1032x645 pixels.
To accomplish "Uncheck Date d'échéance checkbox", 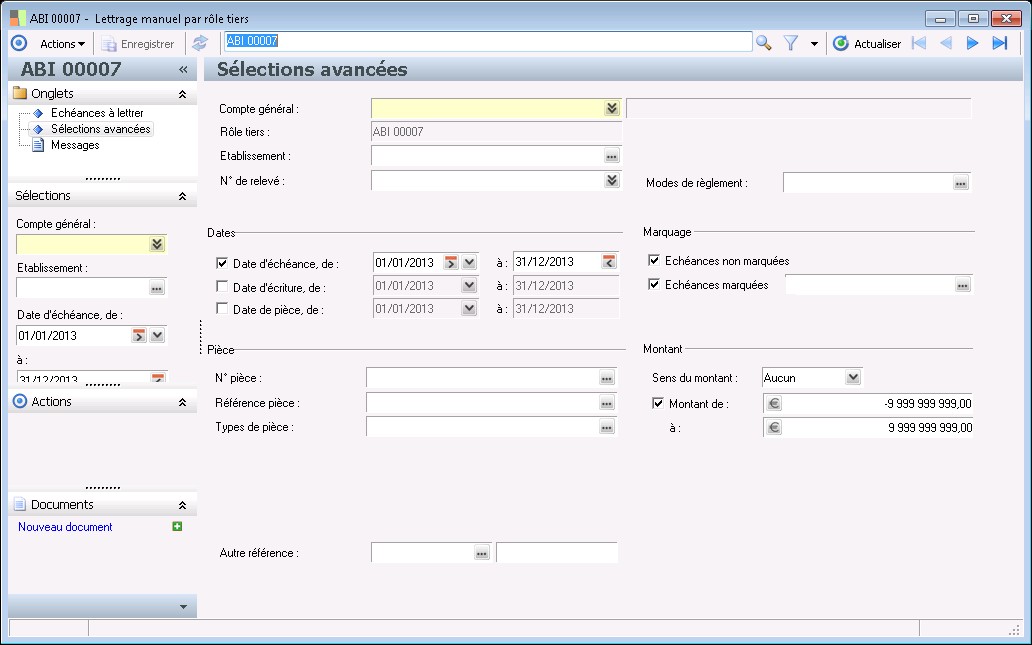I will [222, 263].
